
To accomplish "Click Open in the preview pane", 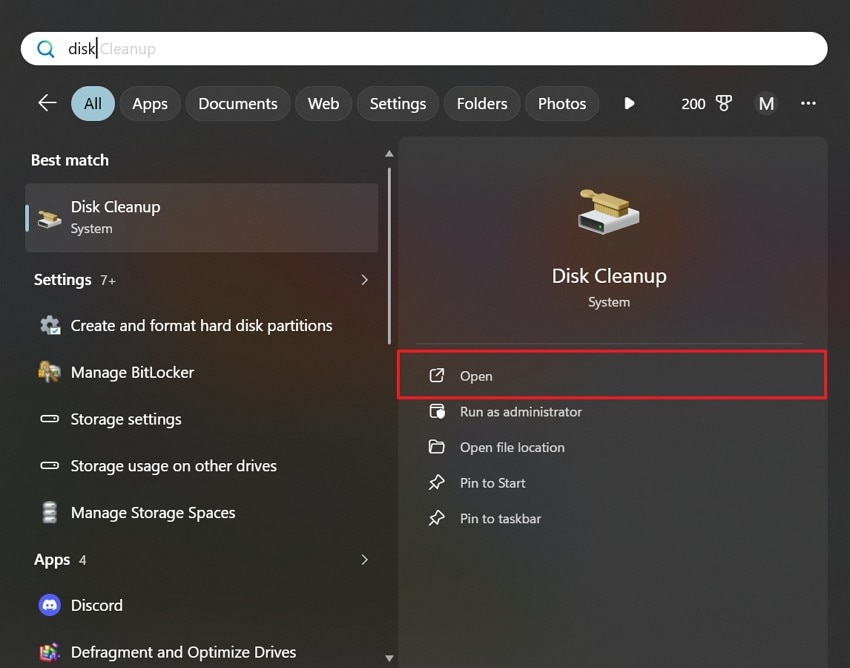I will 611,375.
